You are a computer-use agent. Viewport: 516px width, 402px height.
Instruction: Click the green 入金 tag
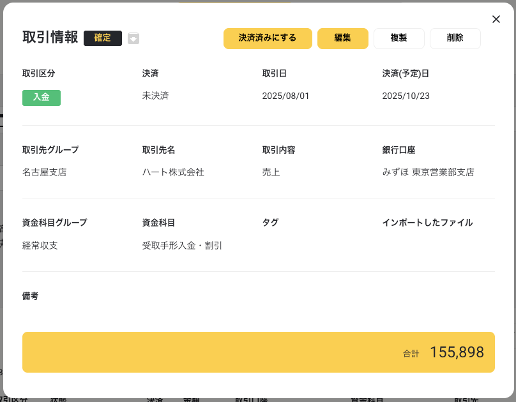[41, 98]
